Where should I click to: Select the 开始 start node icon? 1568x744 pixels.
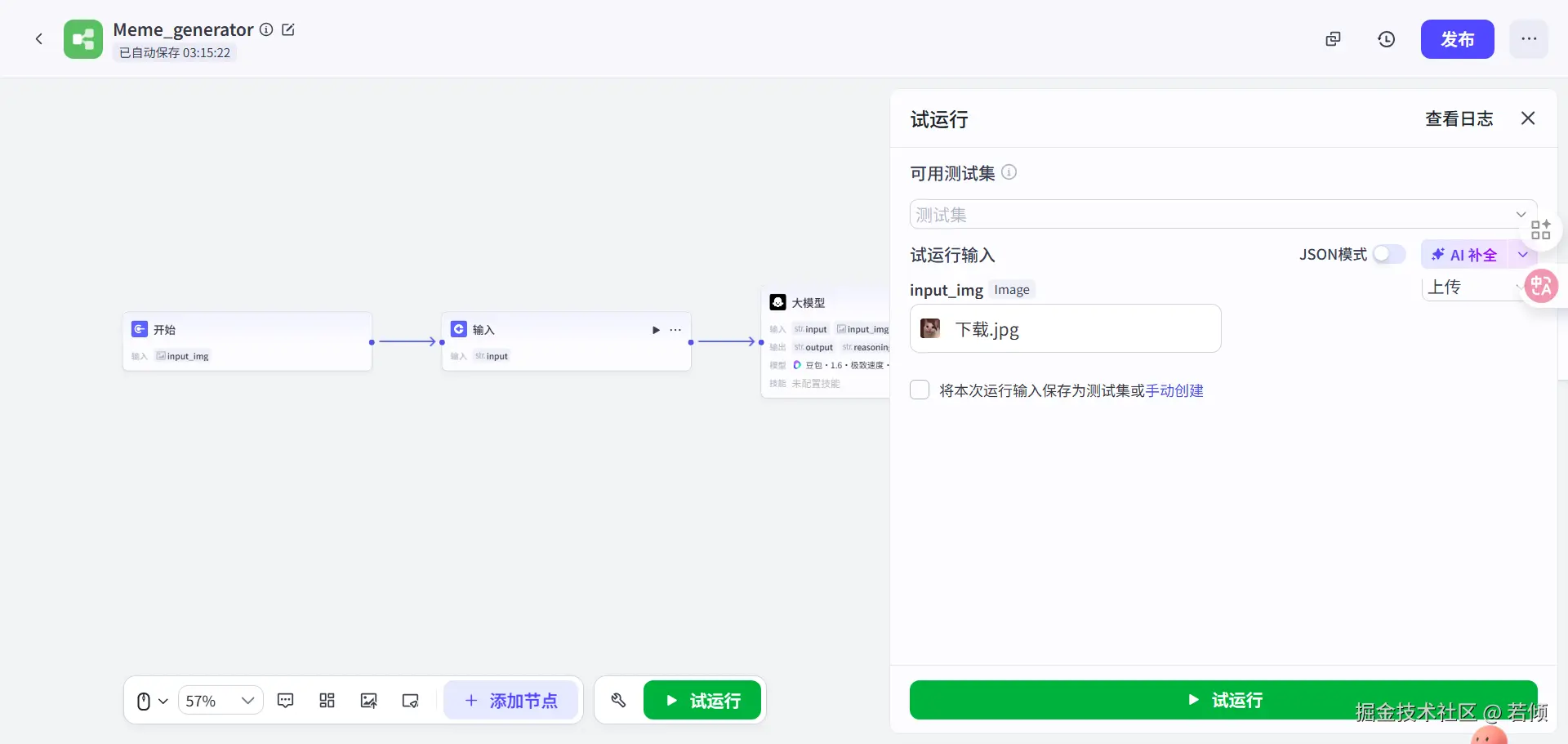tap(140, 329)
